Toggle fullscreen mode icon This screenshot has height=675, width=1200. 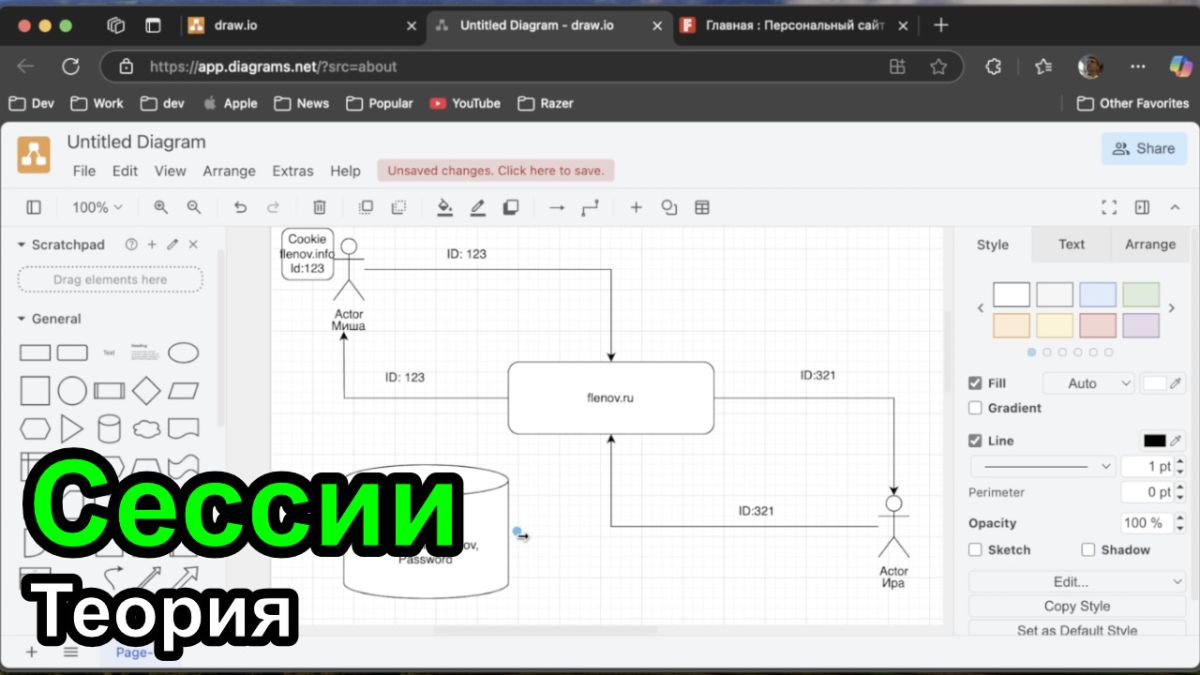click(x=1109, y=207)
